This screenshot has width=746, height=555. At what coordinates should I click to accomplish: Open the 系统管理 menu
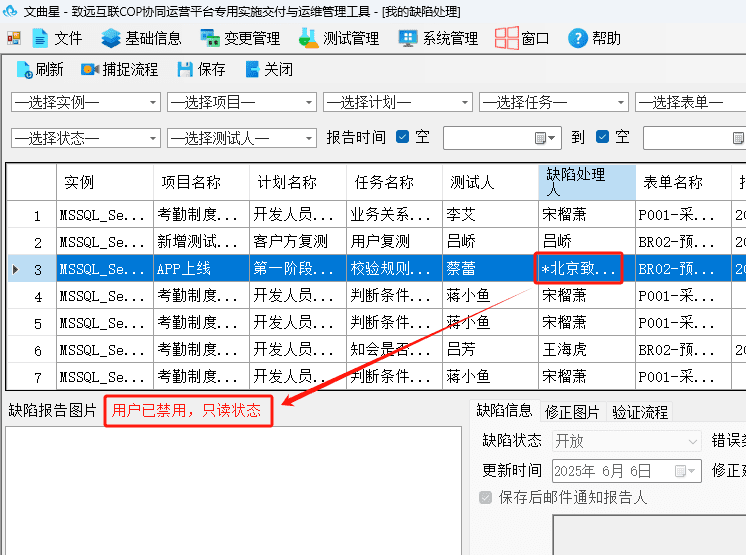(438, 39)
